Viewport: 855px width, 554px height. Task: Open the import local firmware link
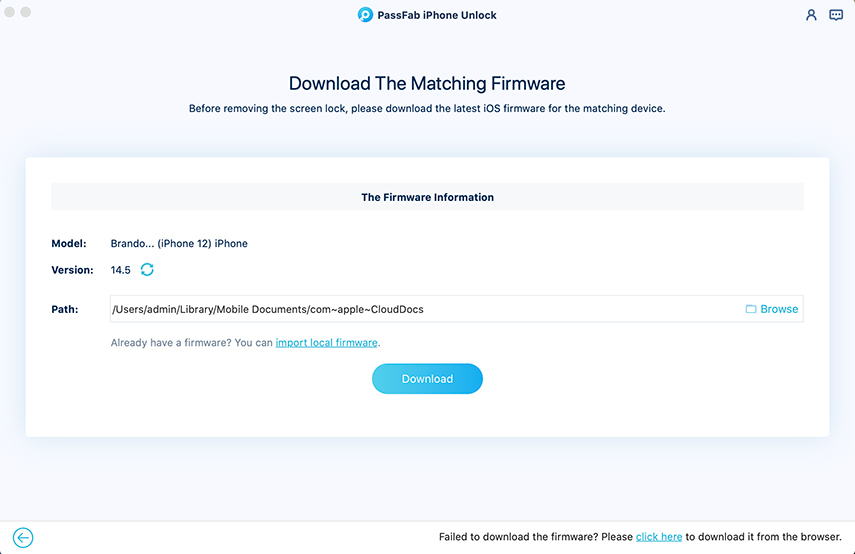(327, 343)
